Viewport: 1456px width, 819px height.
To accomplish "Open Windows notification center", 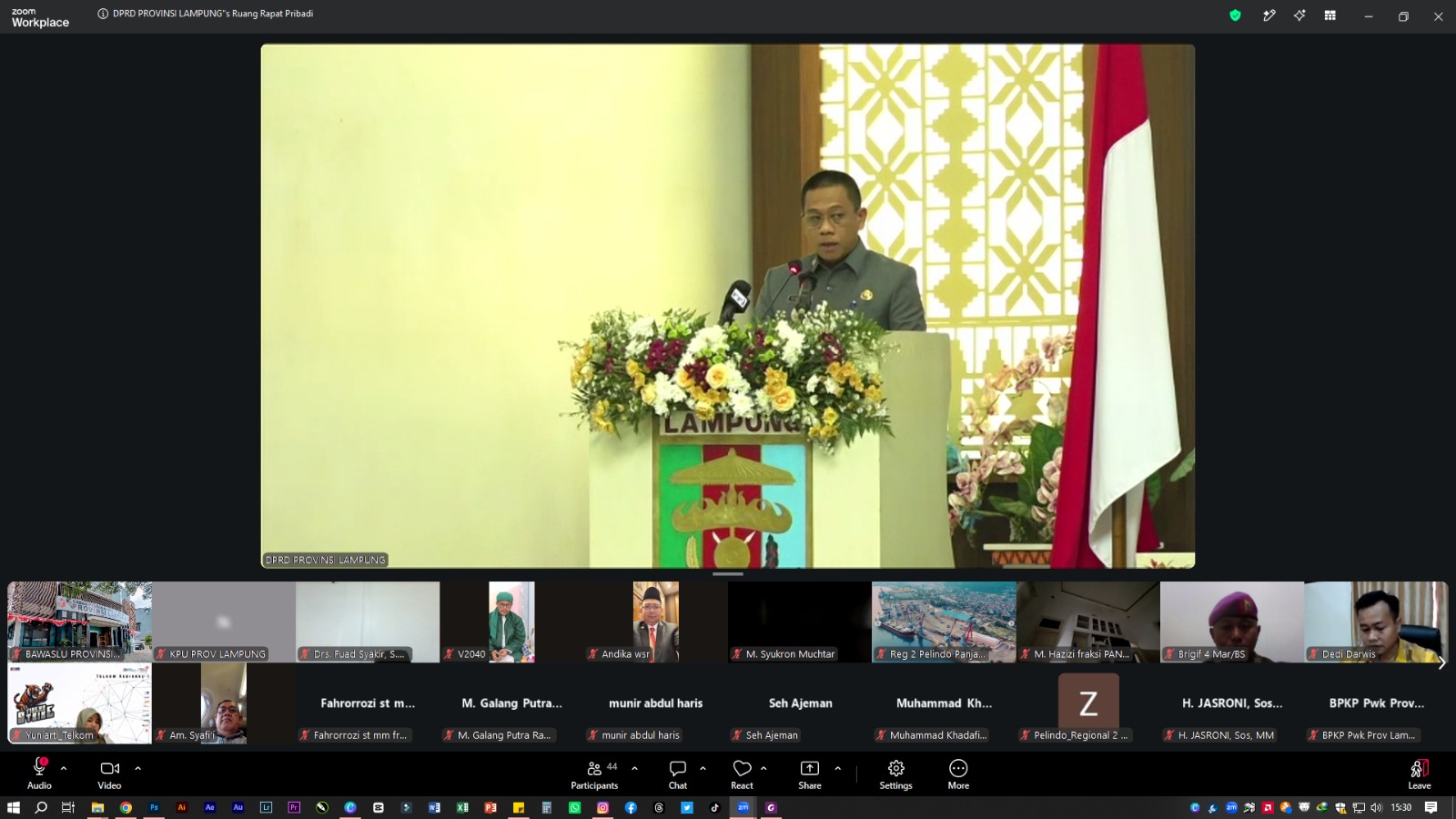I will coord(1431,807).
